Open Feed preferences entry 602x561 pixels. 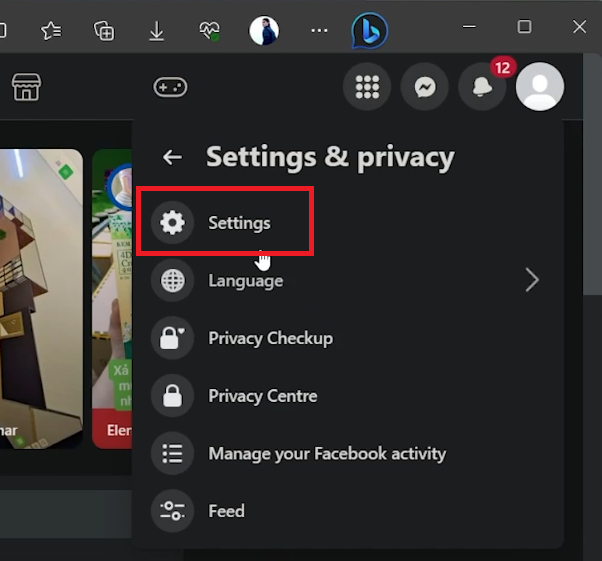point(347,511)
